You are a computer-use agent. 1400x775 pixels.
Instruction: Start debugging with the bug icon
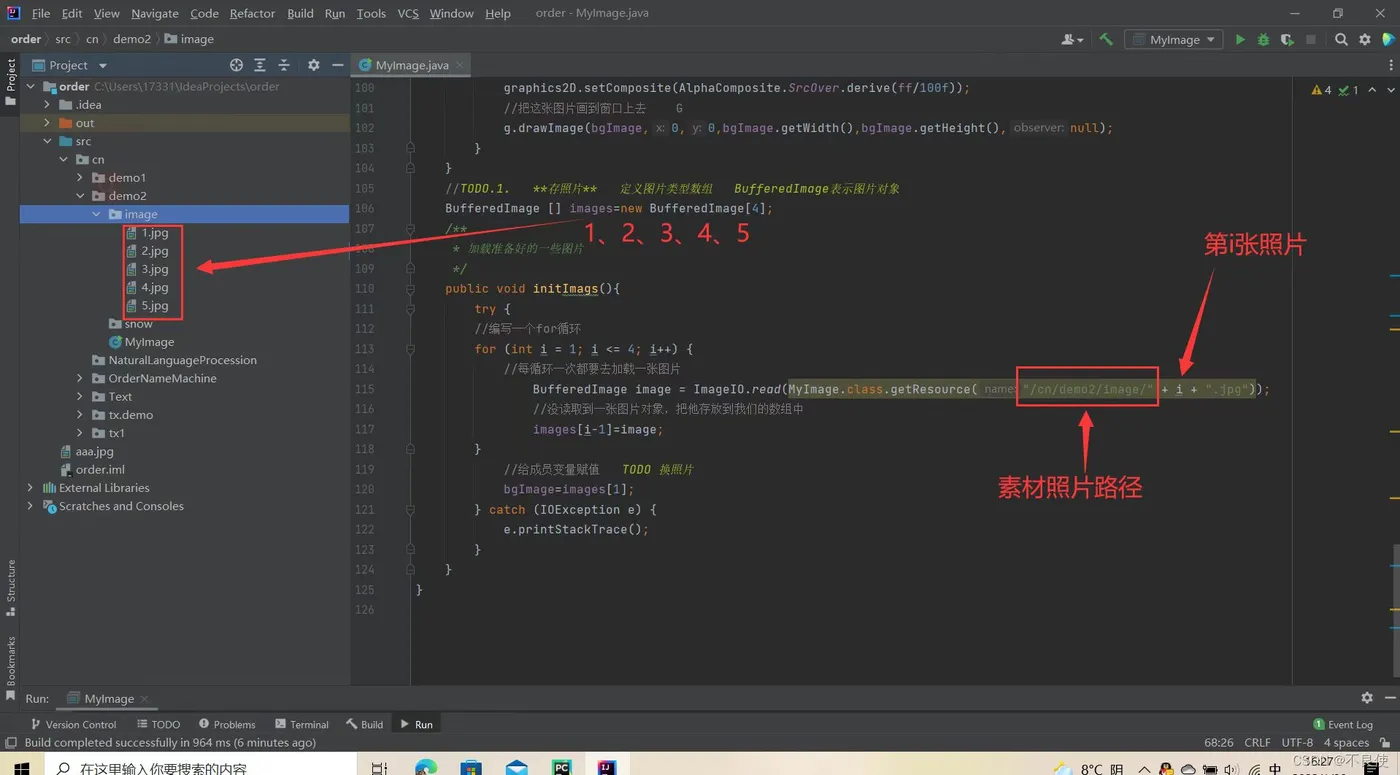click(1263, 39)
